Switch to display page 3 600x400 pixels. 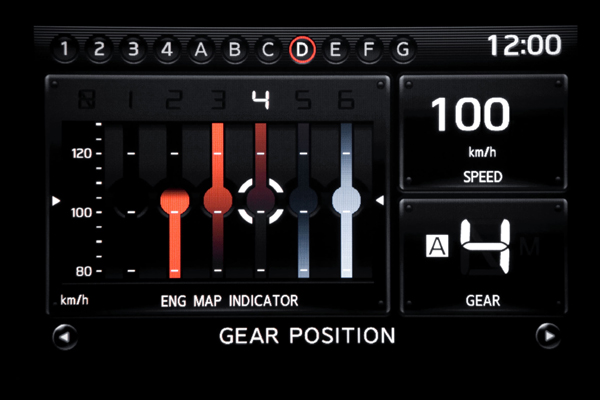point(133,49)
